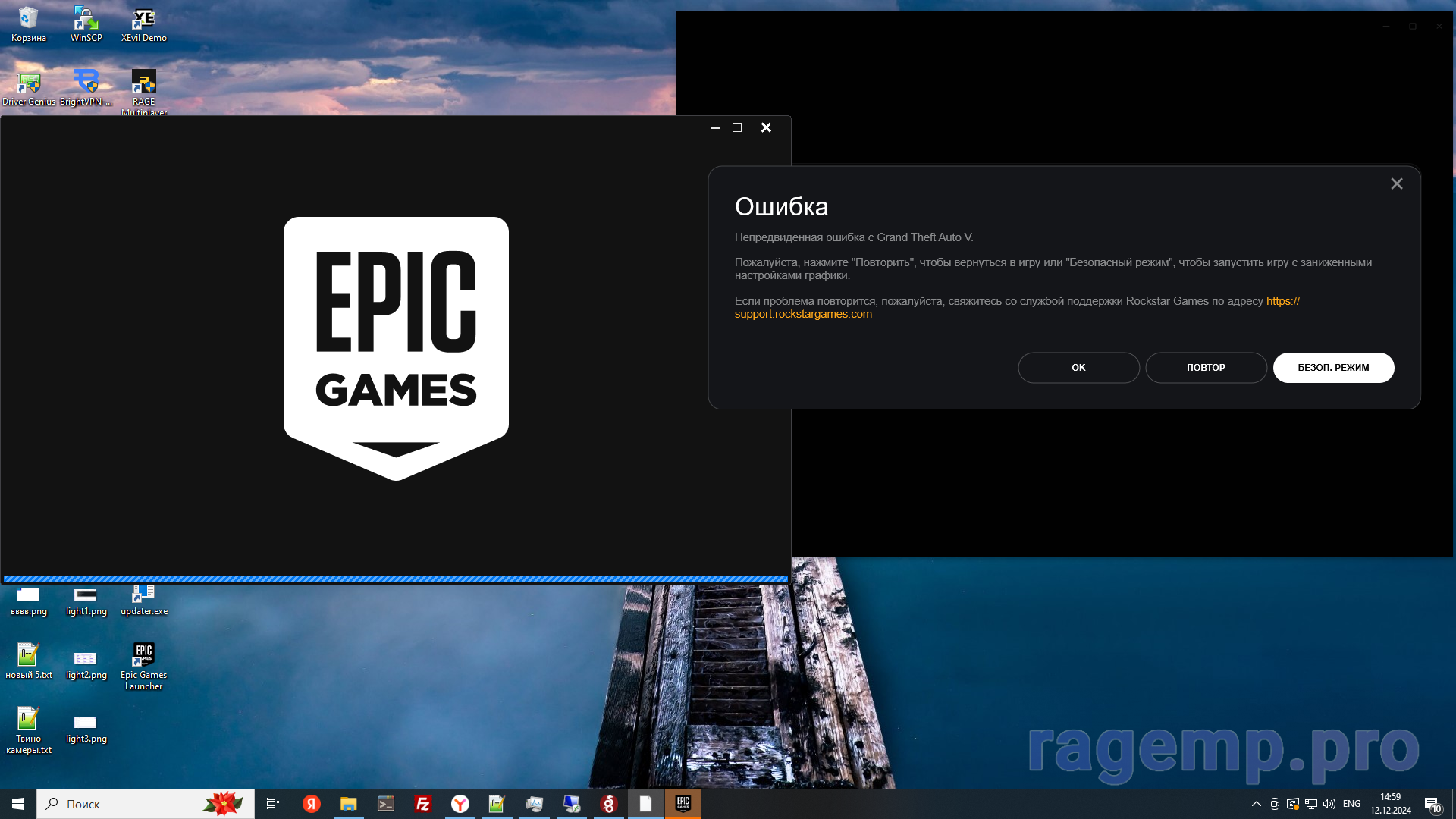Viewport: 1456px width, 819px height.
Task: Switch to the system monitor taskbar app
Action: pyautogui.click(x=535, y=804)
